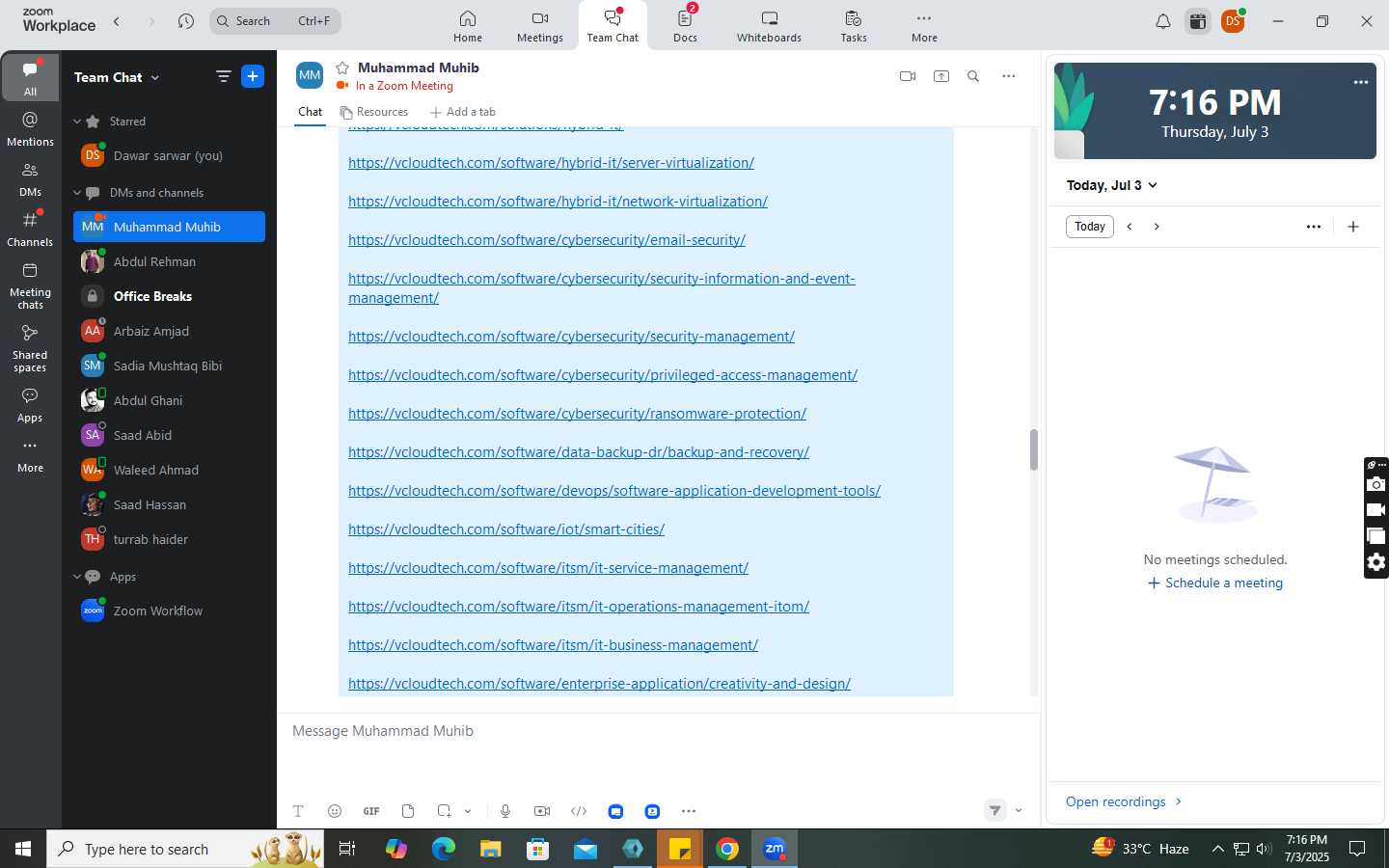Collapse the Apps section in chat list

77,577
